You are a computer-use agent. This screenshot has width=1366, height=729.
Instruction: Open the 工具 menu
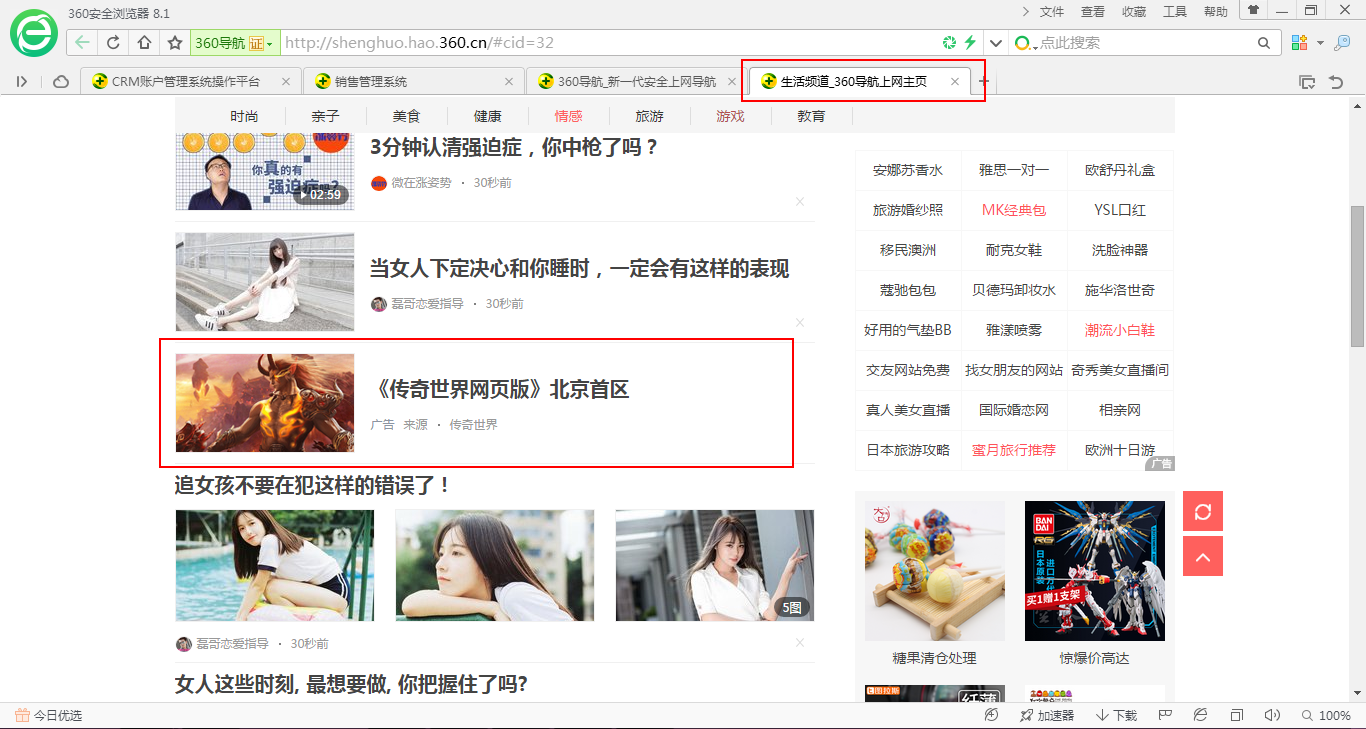tap(1174, 12)
